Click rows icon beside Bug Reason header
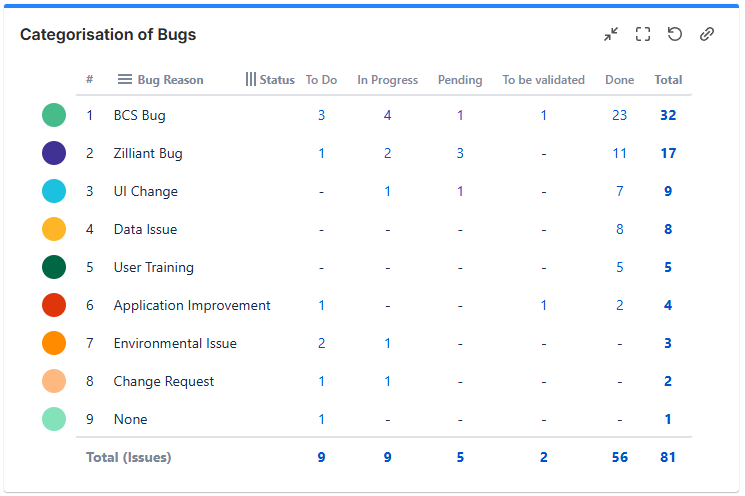 coord(125,80)
